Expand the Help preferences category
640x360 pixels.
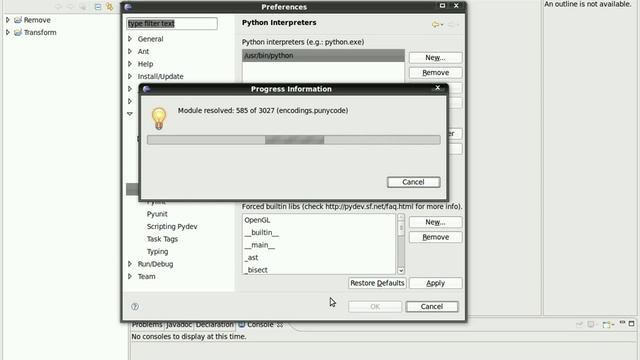point(130,64)
